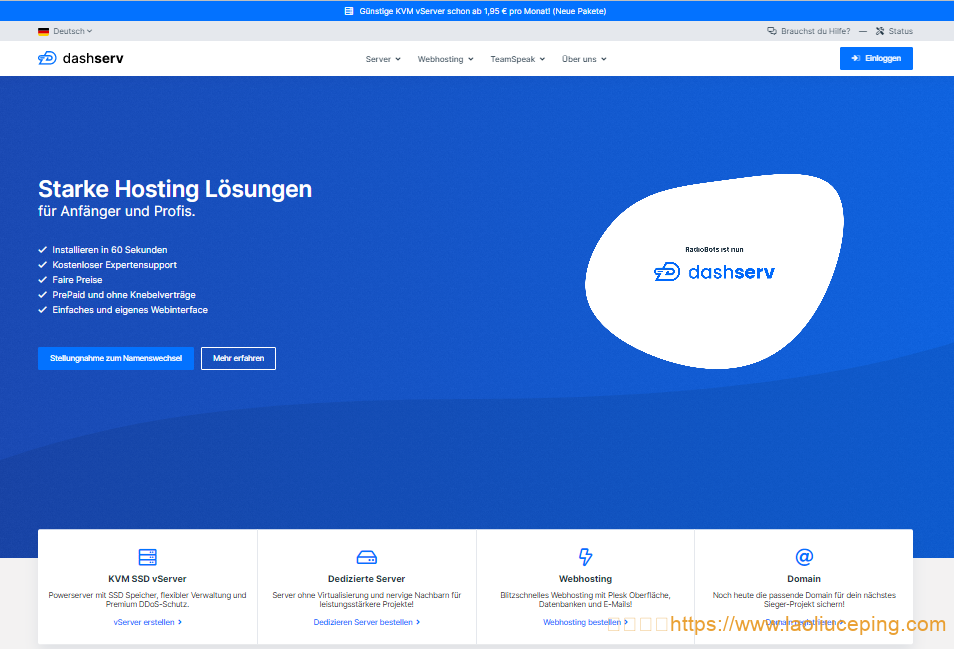Click the Einloggen button
The height and width of the screenshot is (649, 954).
[x=876, y=58]
